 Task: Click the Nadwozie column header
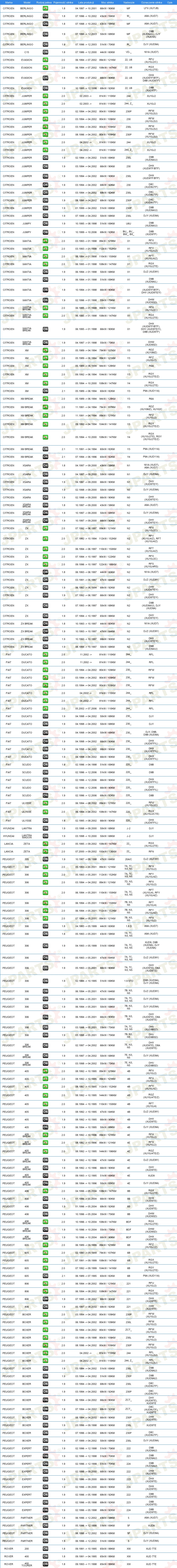(129, 2)
